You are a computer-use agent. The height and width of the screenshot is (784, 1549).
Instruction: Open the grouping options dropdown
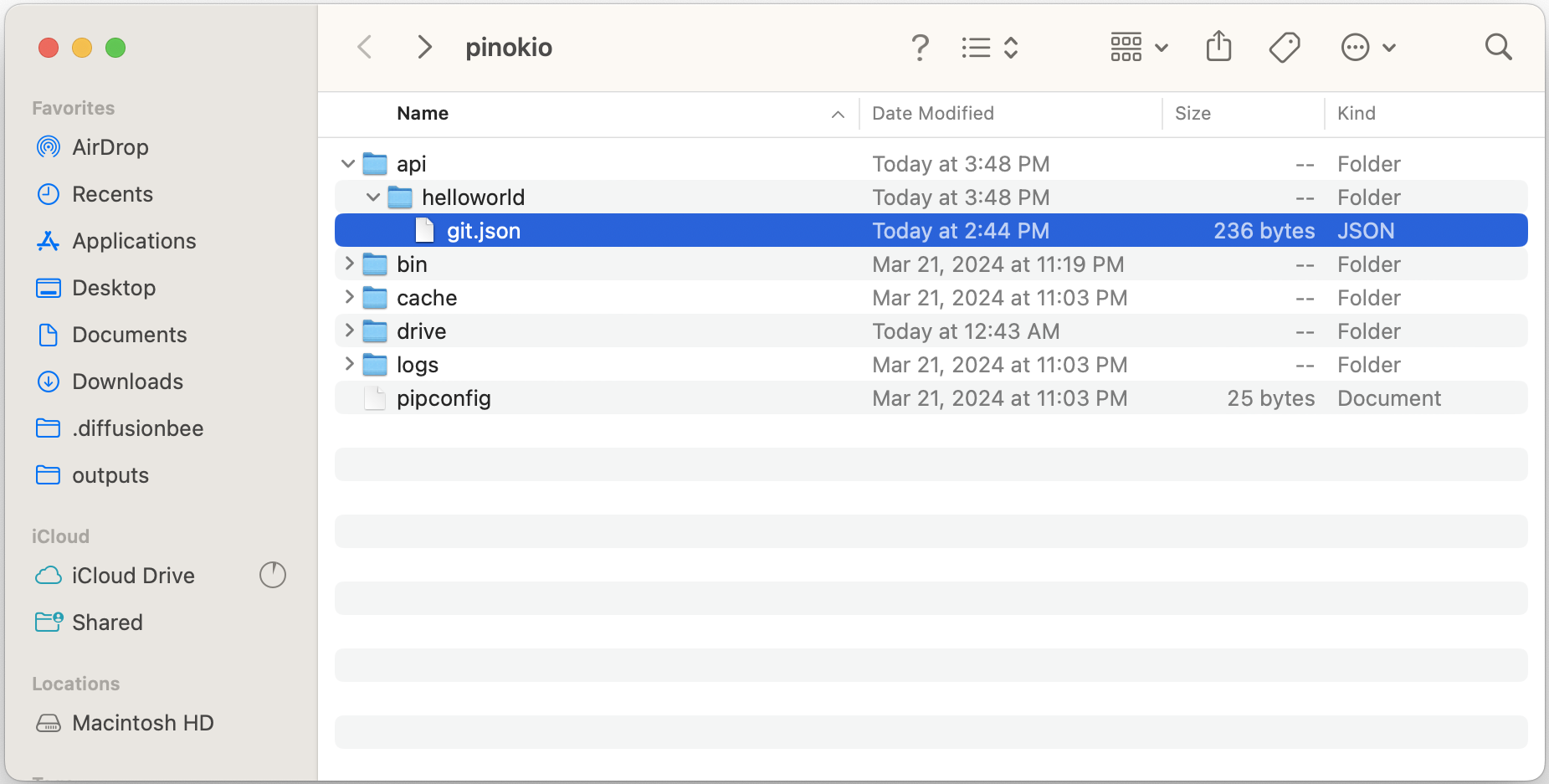click(1140, 47)
